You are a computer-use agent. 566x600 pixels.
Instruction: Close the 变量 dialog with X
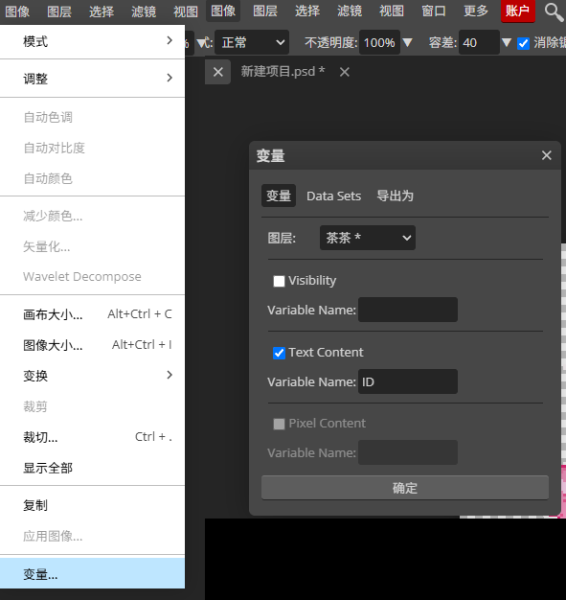pyautogui.click(x=546, y=155)
